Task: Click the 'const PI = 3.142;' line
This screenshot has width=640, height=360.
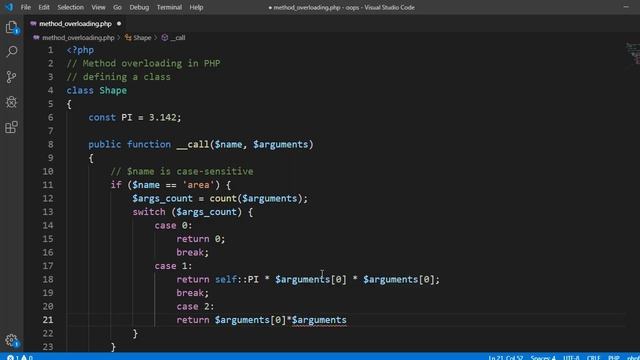Action: pos(135,118)
